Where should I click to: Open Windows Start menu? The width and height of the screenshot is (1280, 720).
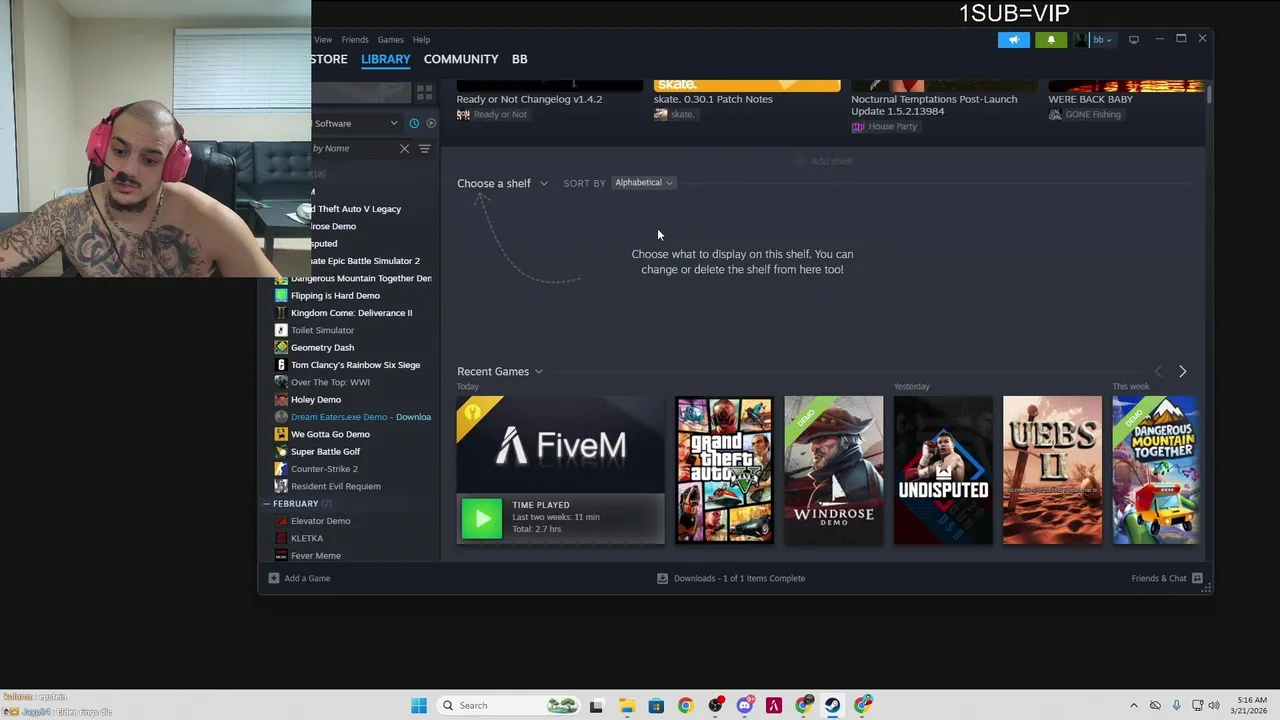419,705
